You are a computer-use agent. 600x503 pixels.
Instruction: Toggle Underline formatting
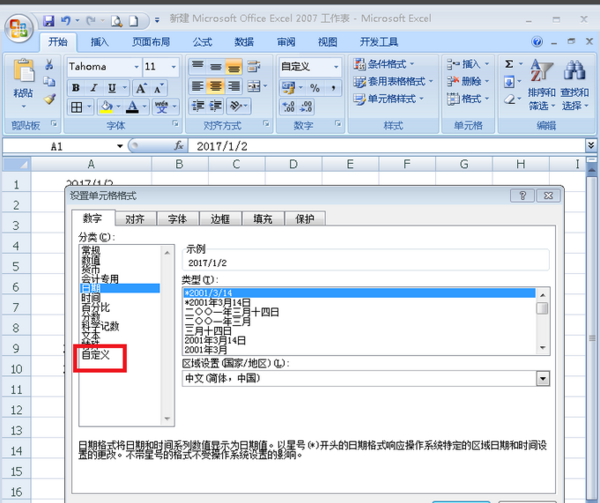pyautogui.click(x=112, y=88)
